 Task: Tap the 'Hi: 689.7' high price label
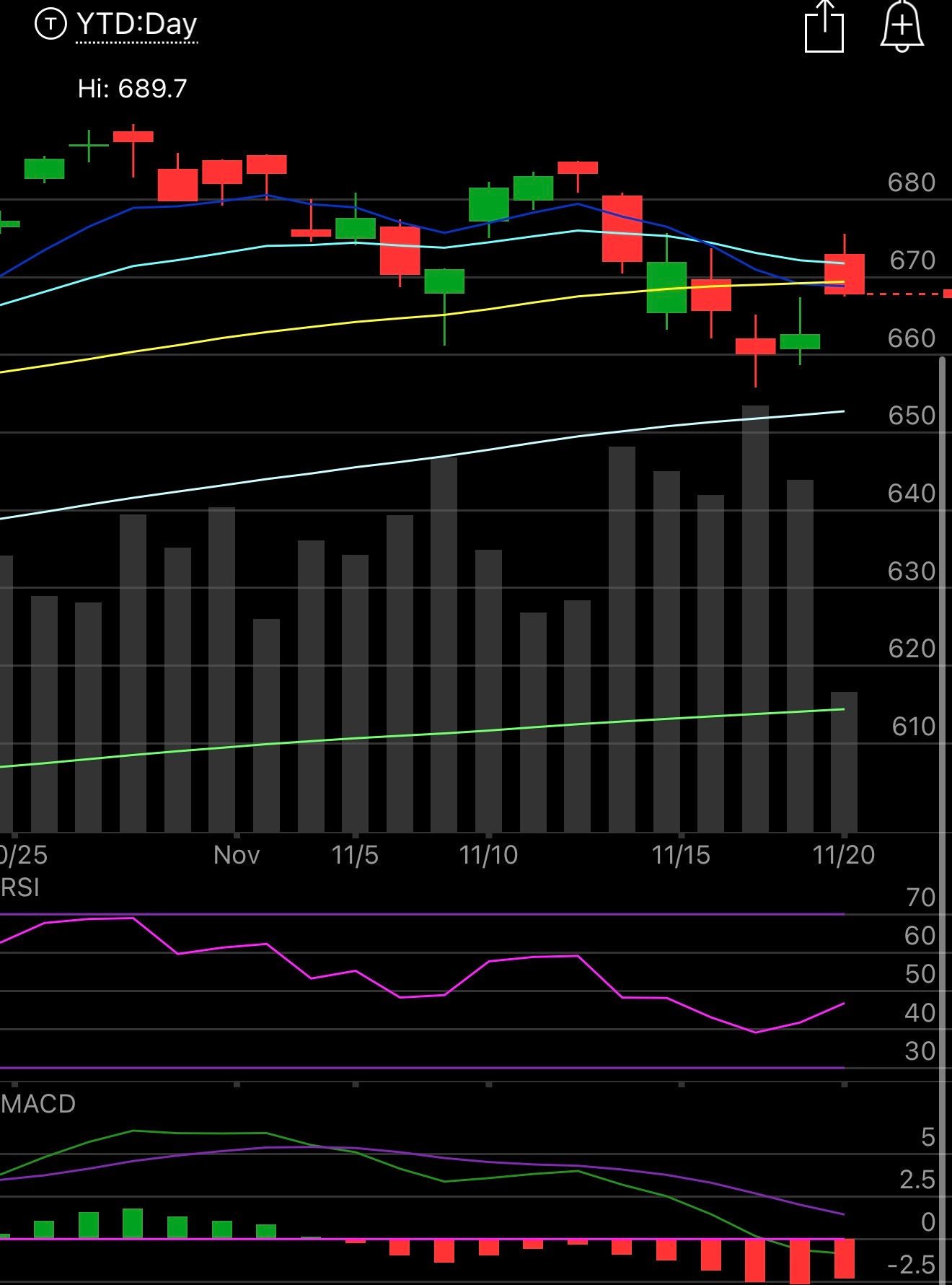132,89
